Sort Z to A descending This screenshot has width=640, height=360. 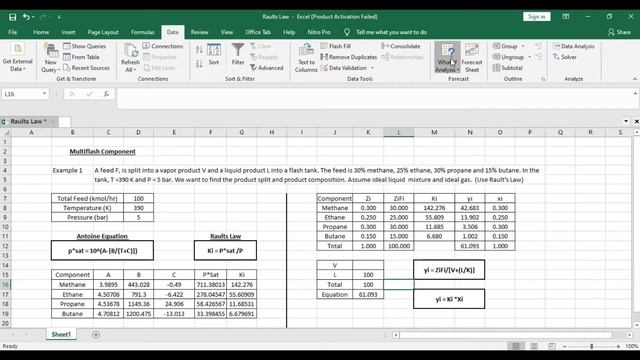(x=199, y=64)
